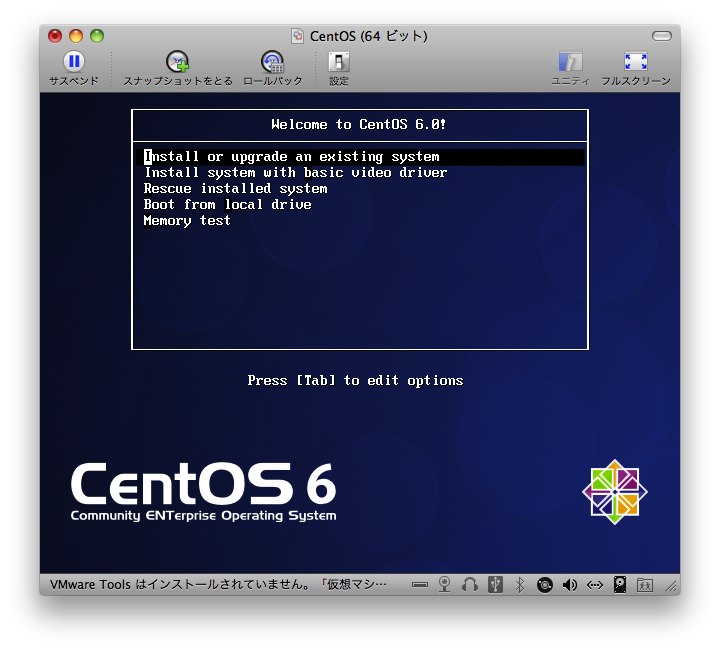Minimize the window with yellow button
Image resolution: width=720 pixels, height=650 pixels.
pos(76,36)
